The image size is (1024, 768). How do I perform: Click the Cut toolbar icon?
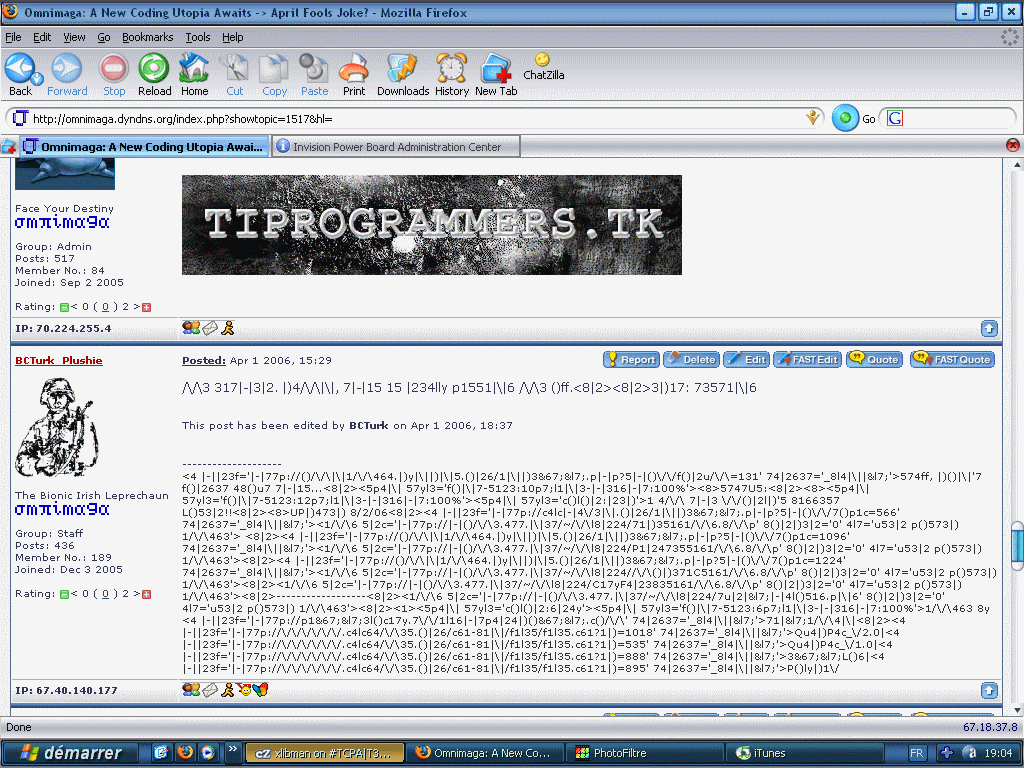[234, 74]
